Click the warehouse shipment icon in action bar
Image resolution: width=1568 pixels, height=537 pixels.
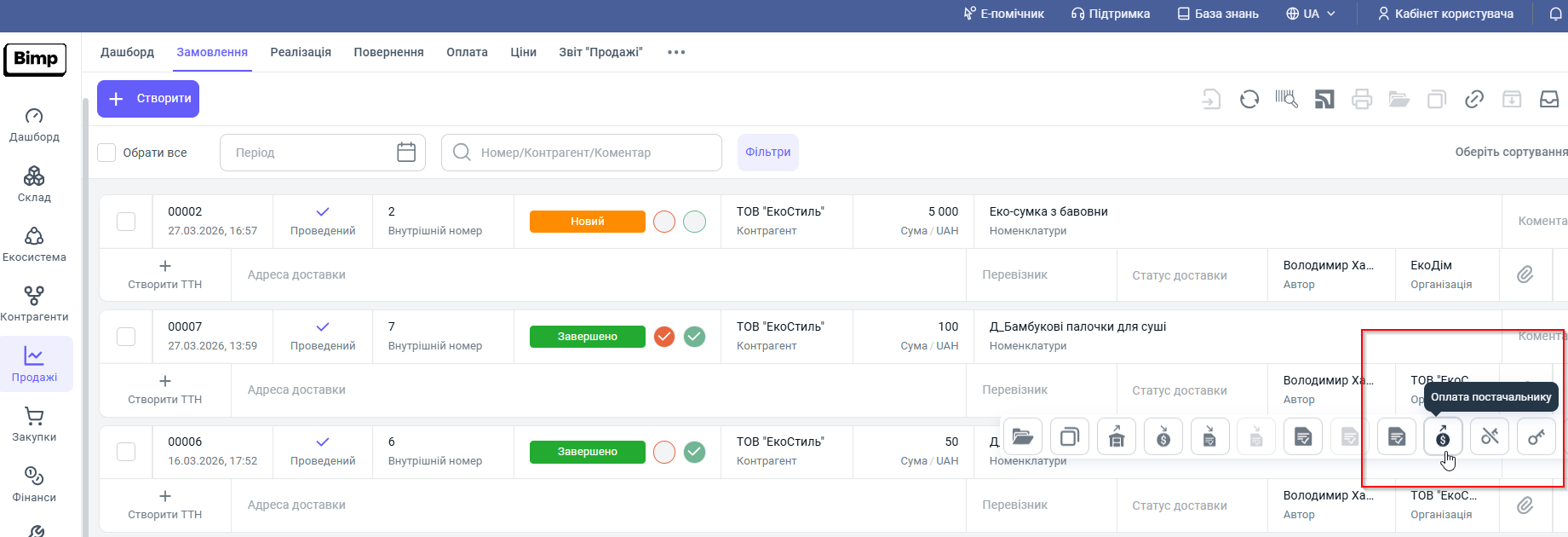click(1117, 437)
